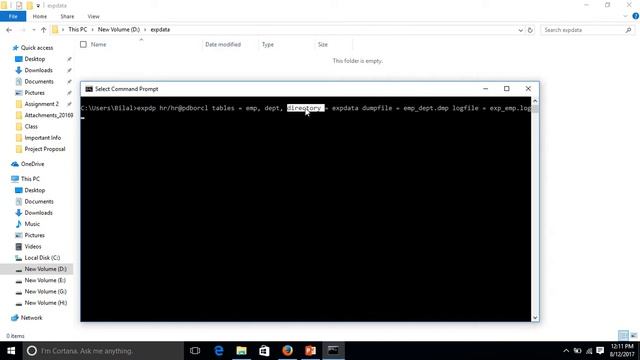Refresh the expdata folder view

[x=530, y=30]
